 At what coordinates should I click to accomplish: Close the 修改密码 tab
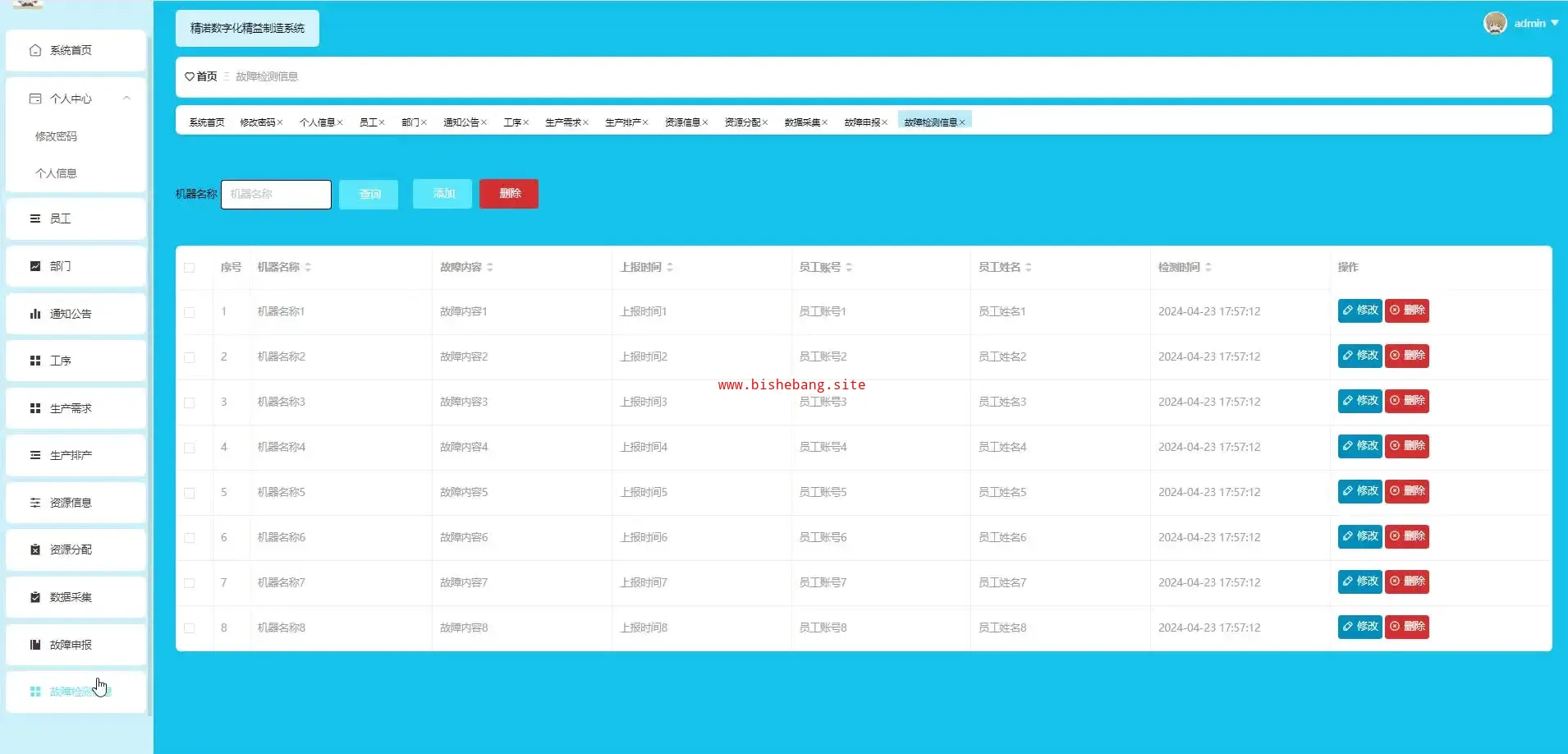pyautogui.click(x=280, y=122)
